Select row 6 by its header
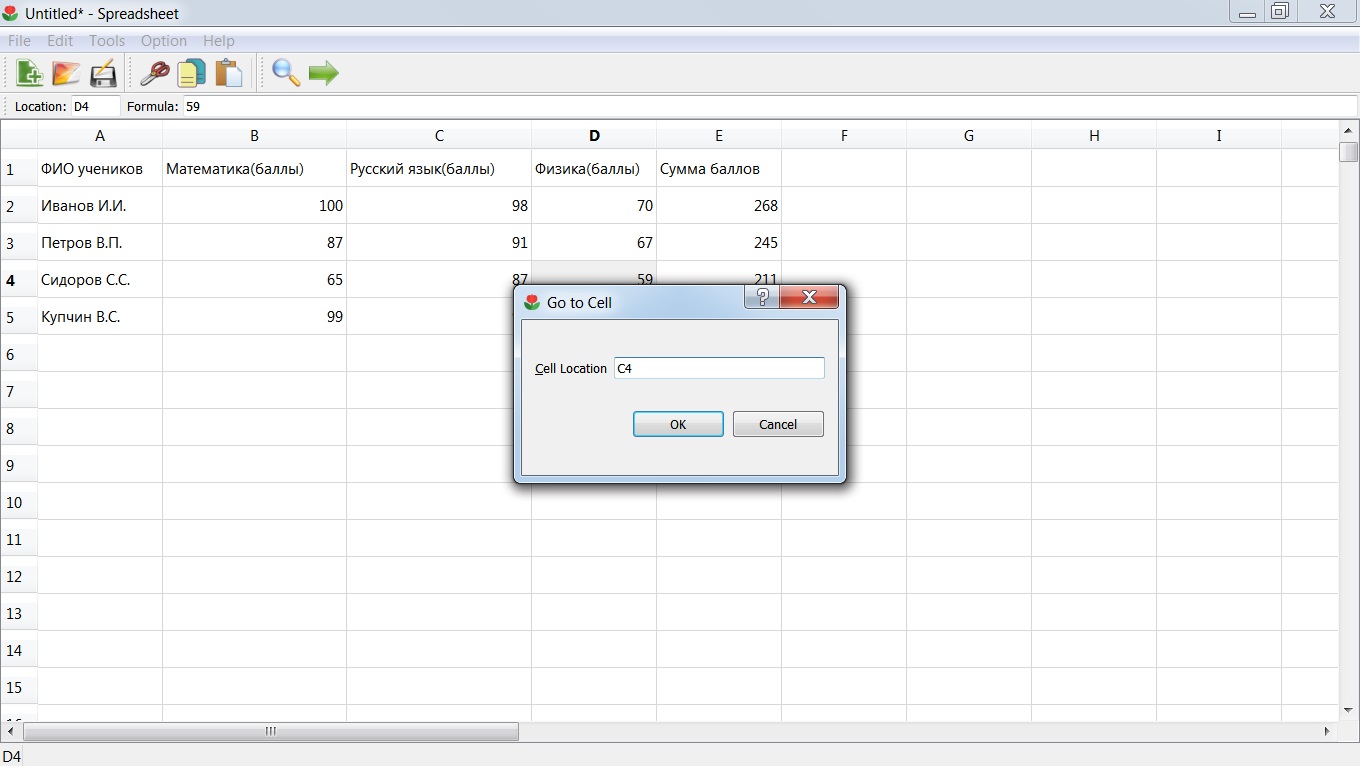 (19, 354)
